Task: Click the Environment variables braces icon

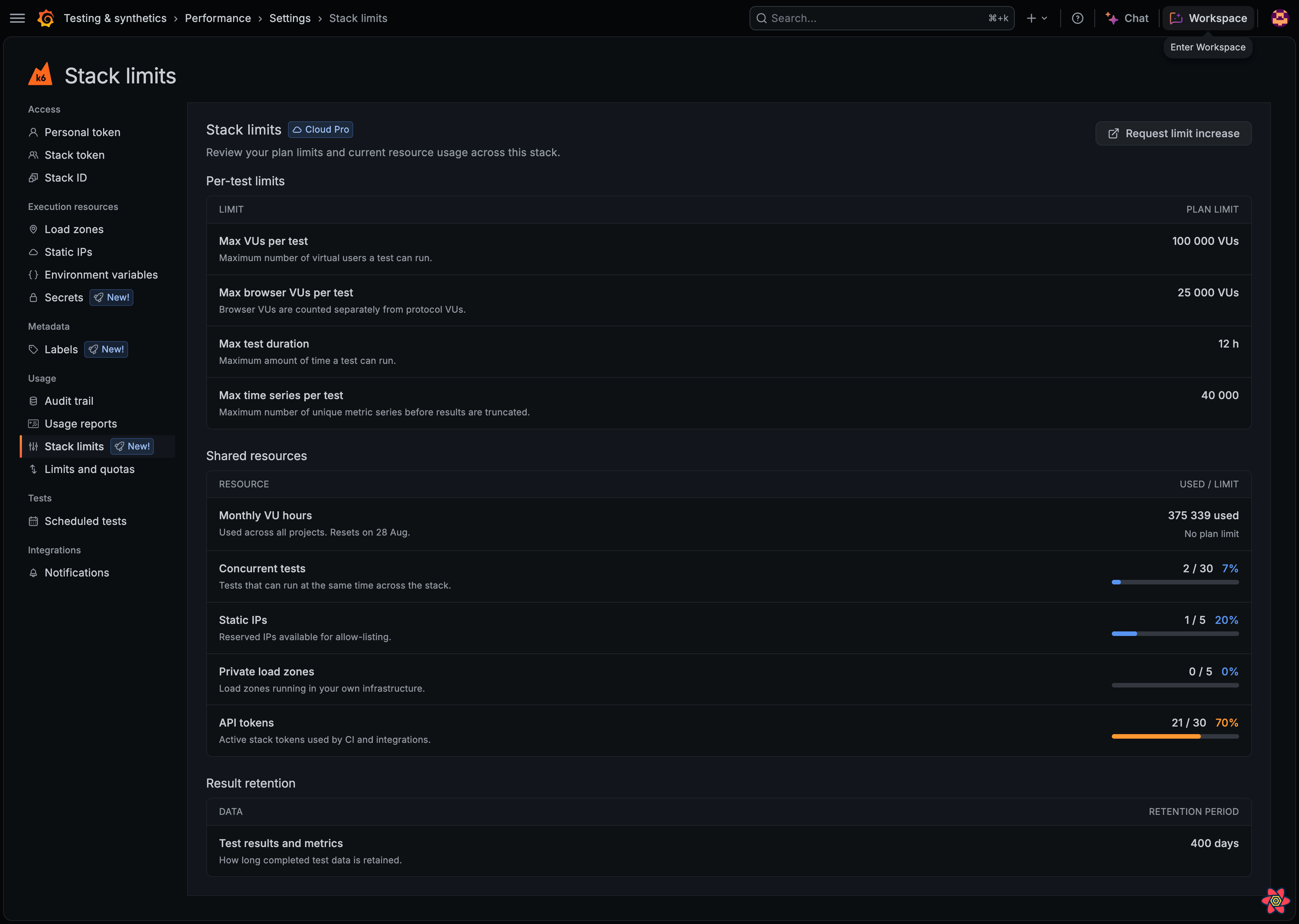Action: [34, 275]
